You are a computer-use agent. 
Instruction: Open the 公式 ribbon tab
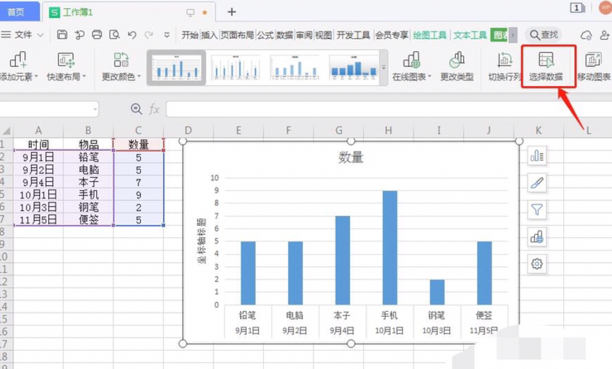265,35
